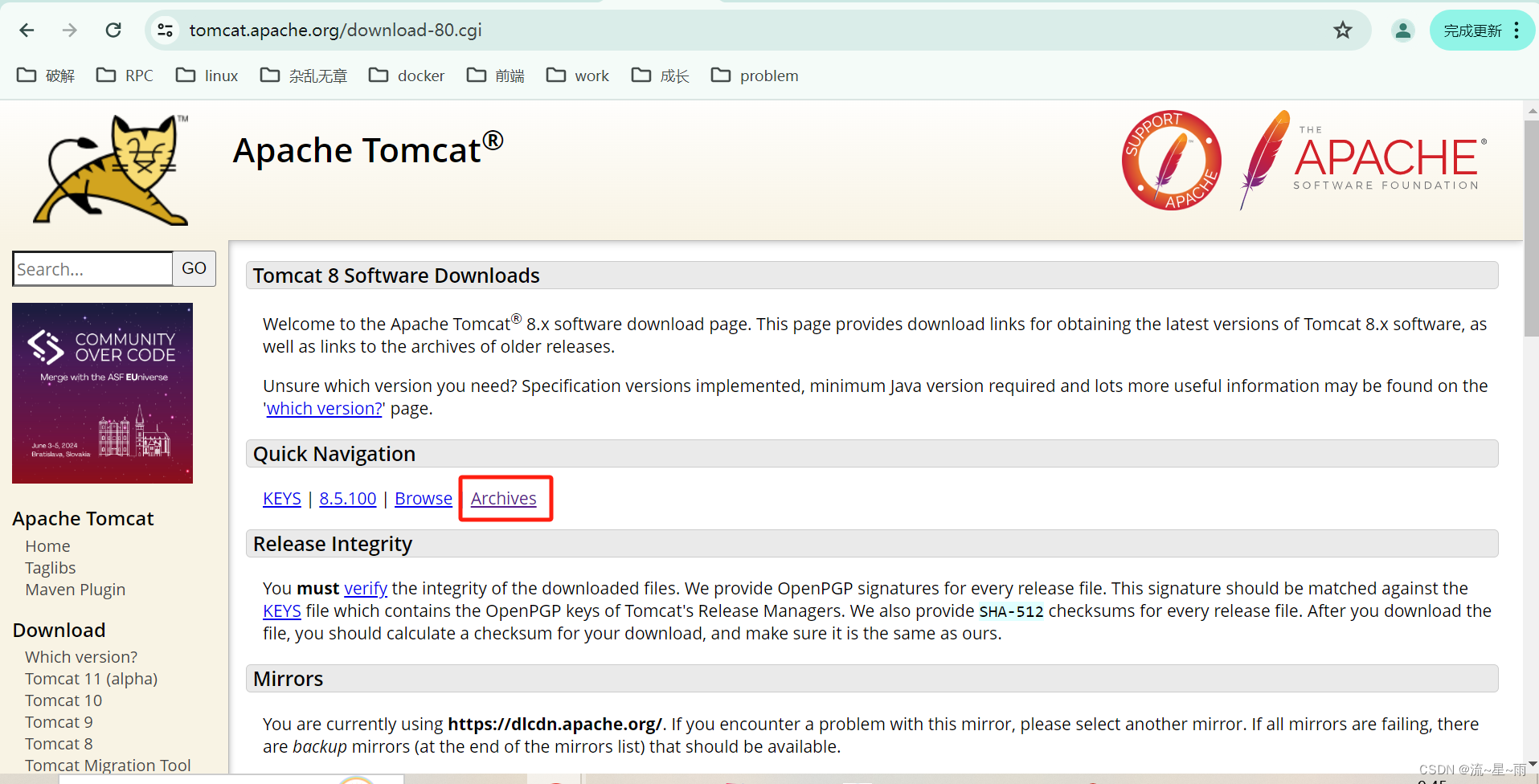The image size is (1539, 784).
Task: Open Tomcat 10 download page
Action: click(x=63, y=700)
